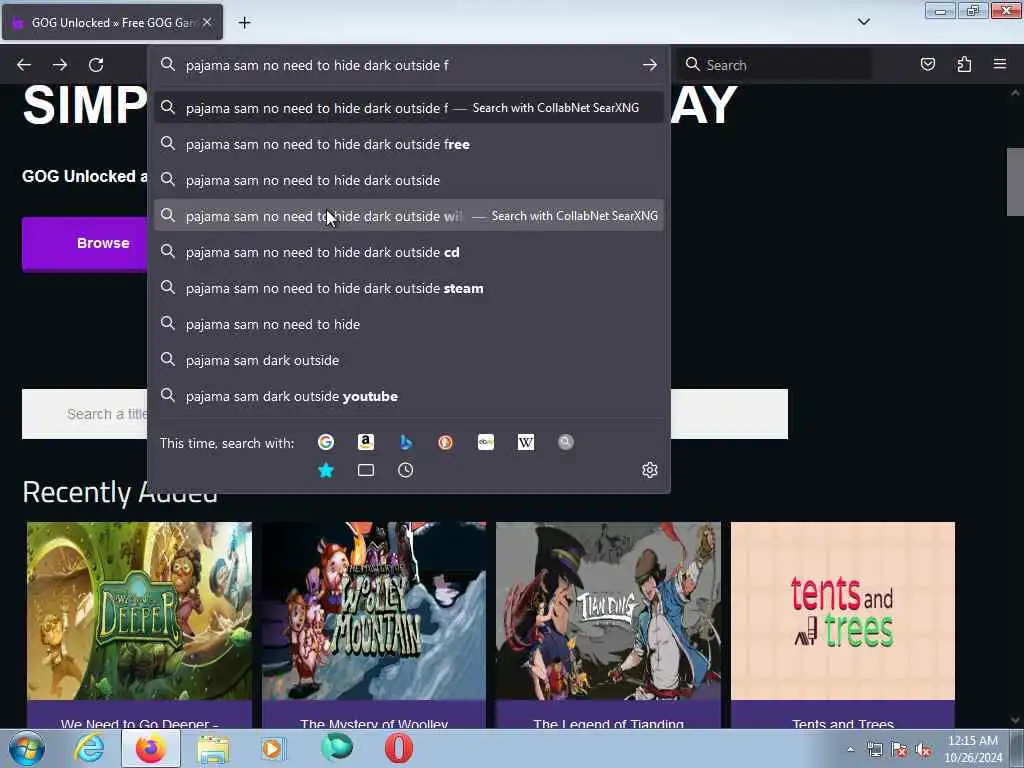Screen dimensions: 1024x768
Task: Go forward with the browser forward arrow
Action: coord(60,65)
